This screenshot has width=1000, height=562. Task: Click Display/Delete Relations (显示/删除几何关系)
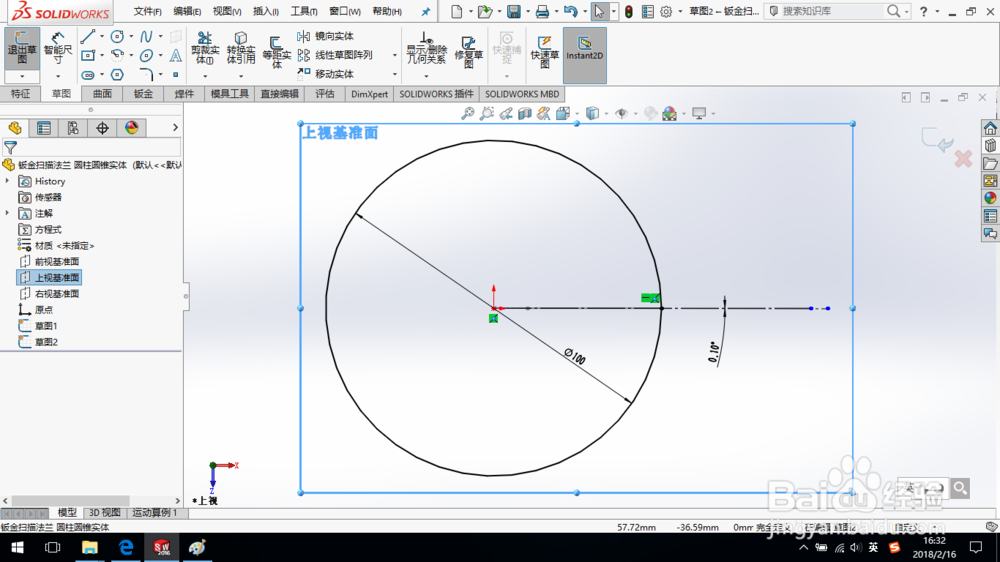point(426,48)
